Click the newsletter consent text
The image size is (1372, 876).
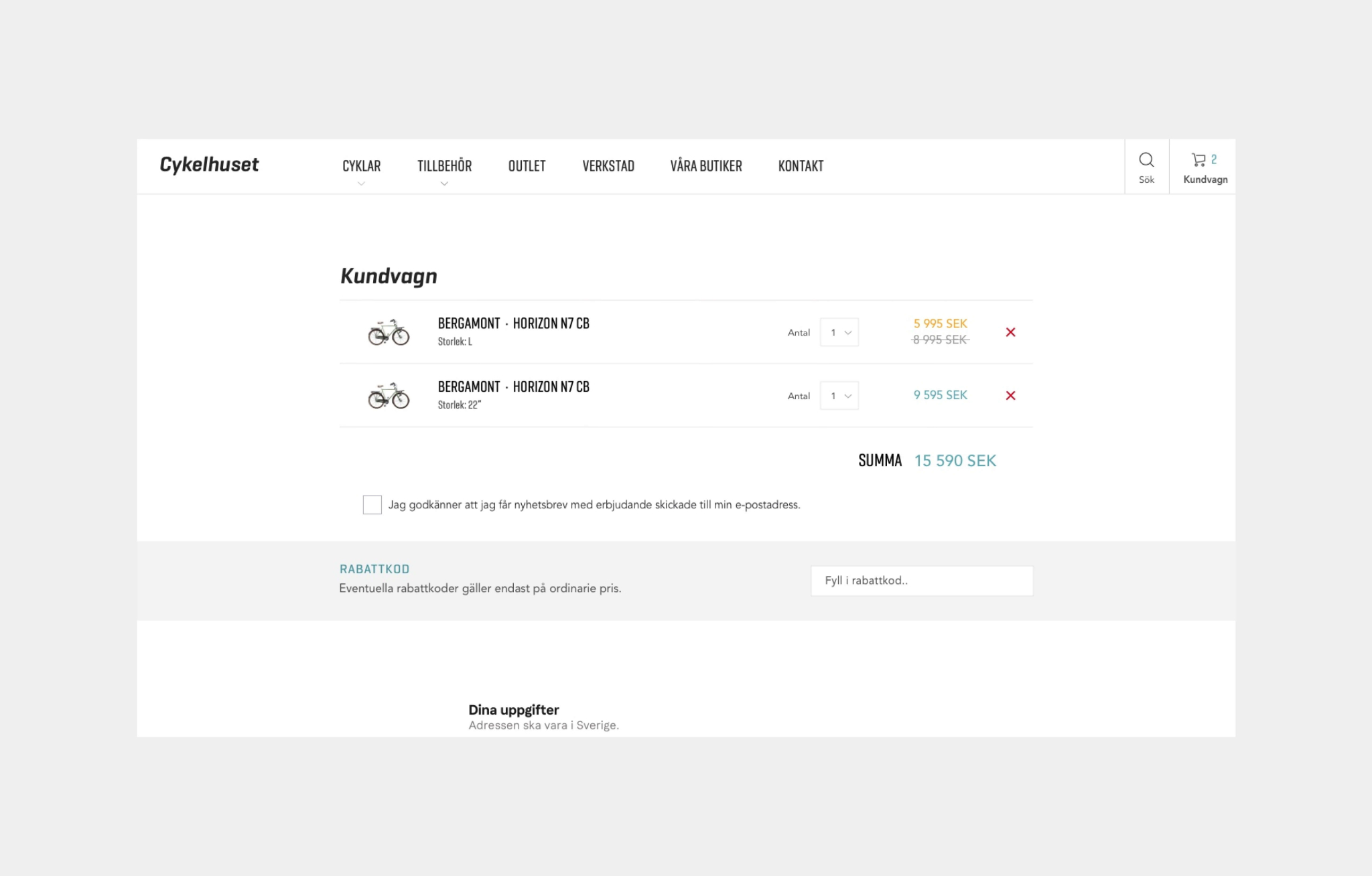(x=594, y=505)
